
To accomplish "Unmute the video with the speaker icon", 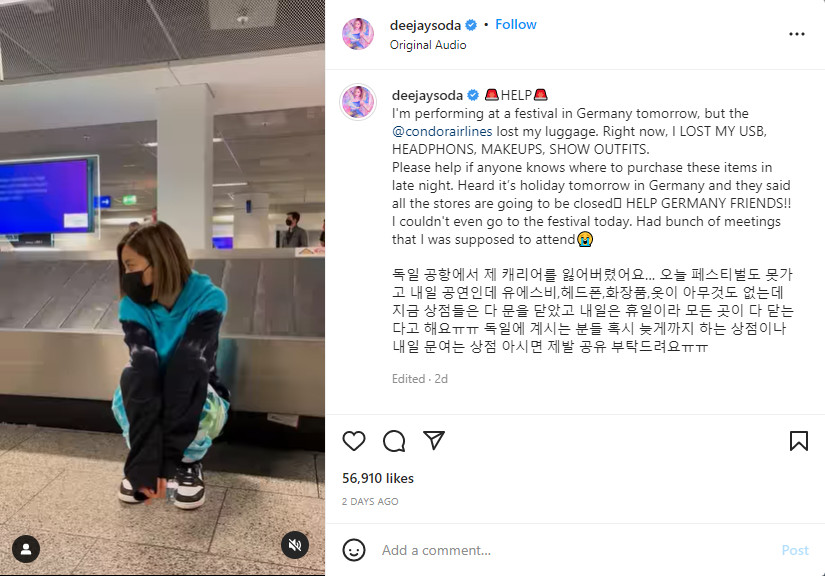I will coord(295,545).
